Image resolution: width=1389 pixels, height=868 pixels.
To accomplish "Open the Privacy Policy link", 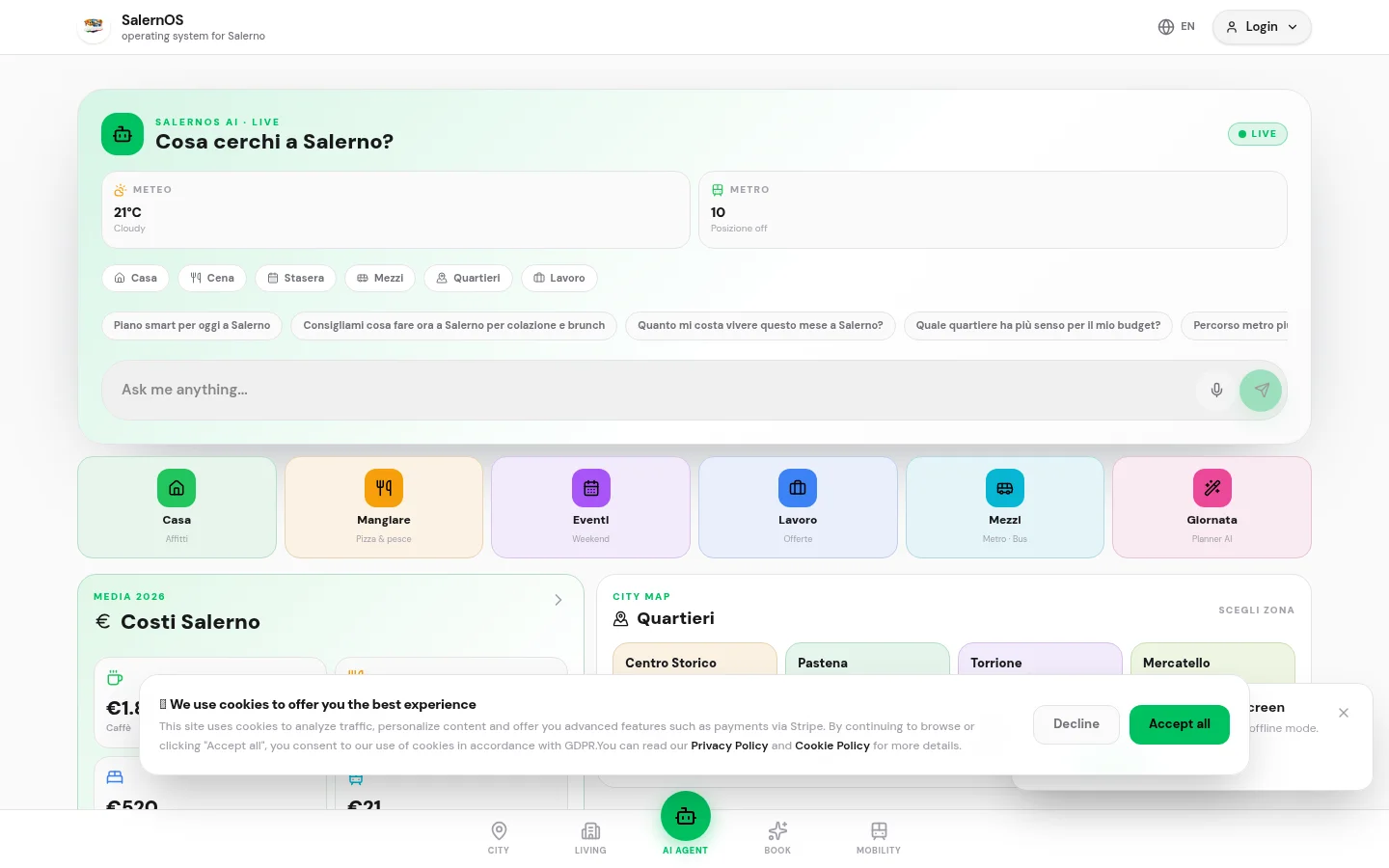I will tap(729, 746).
